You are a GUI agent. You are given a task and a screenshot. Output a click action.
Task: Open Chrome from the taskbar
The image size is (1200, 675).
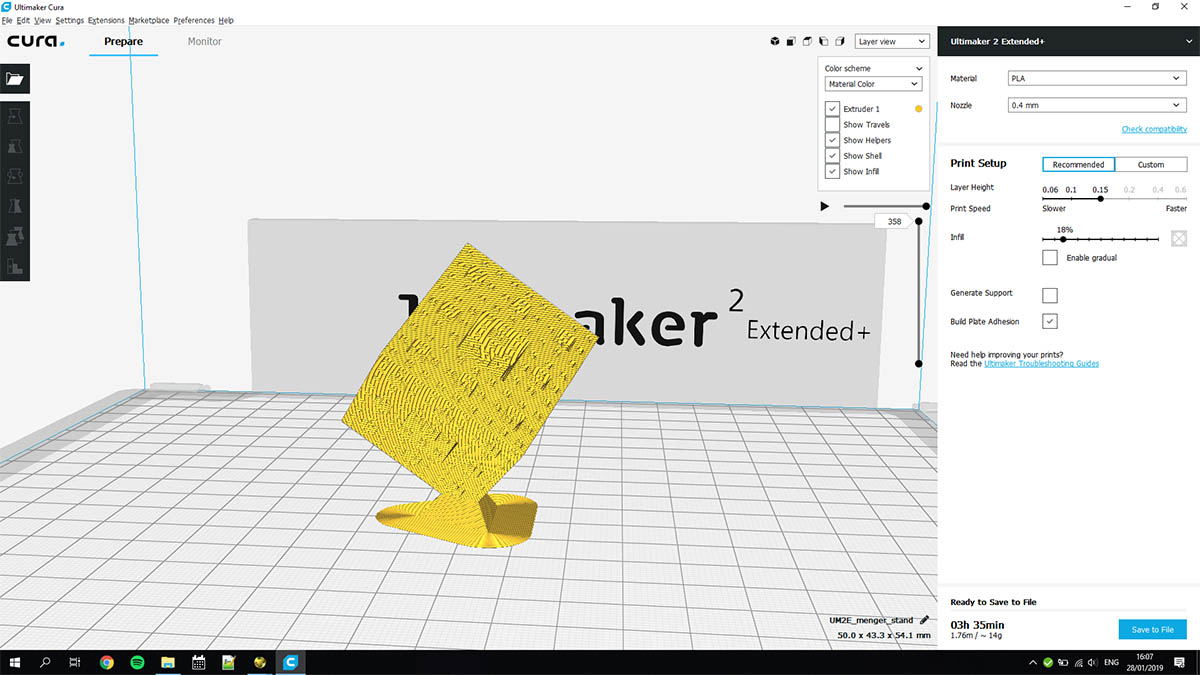107,662
